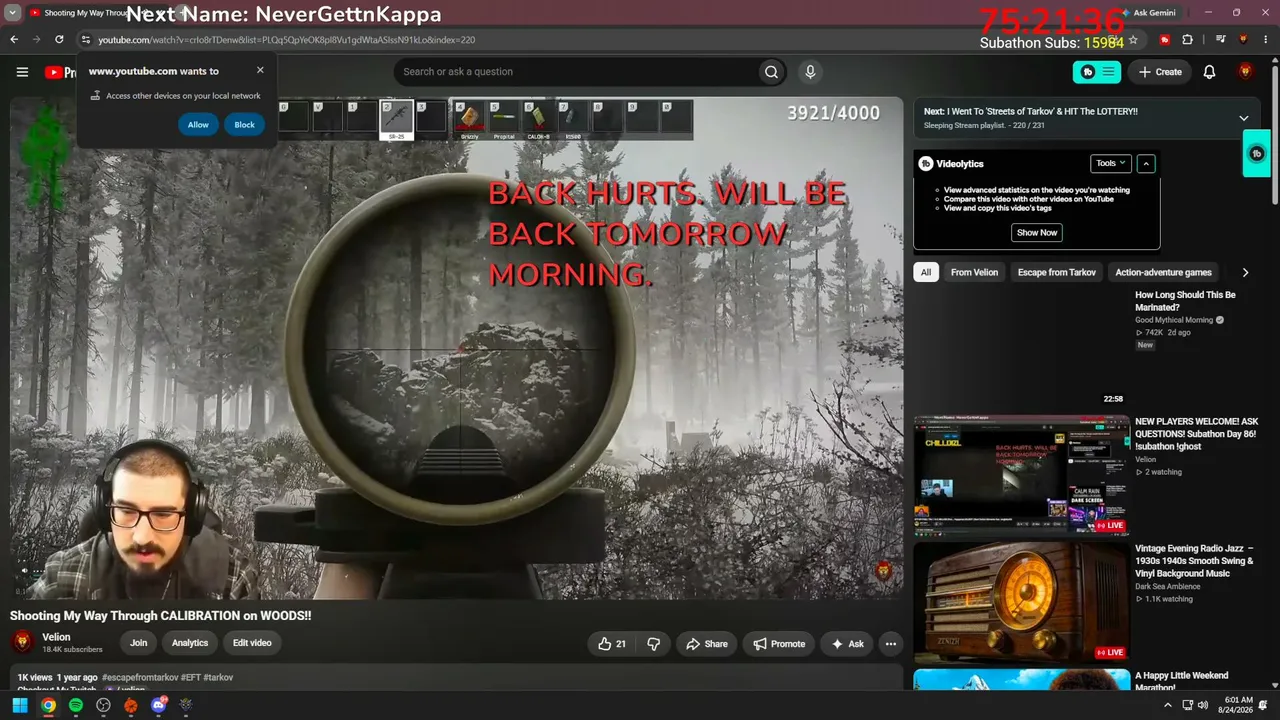
Task: Expand the Sleeping Stream playlist panel
Action: point(1244,118)
